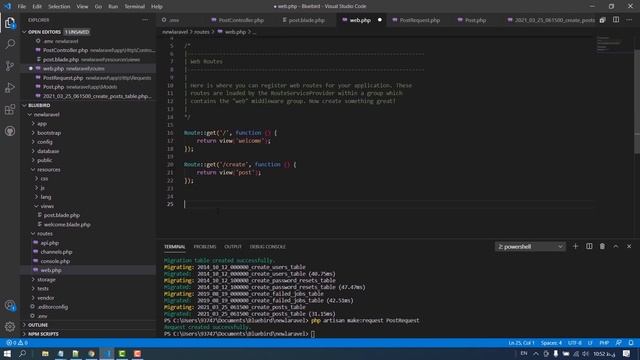The height and width of the screenshot is (360, 640).
Task: Open the Manage gear settings
Action: pos(10,326)
